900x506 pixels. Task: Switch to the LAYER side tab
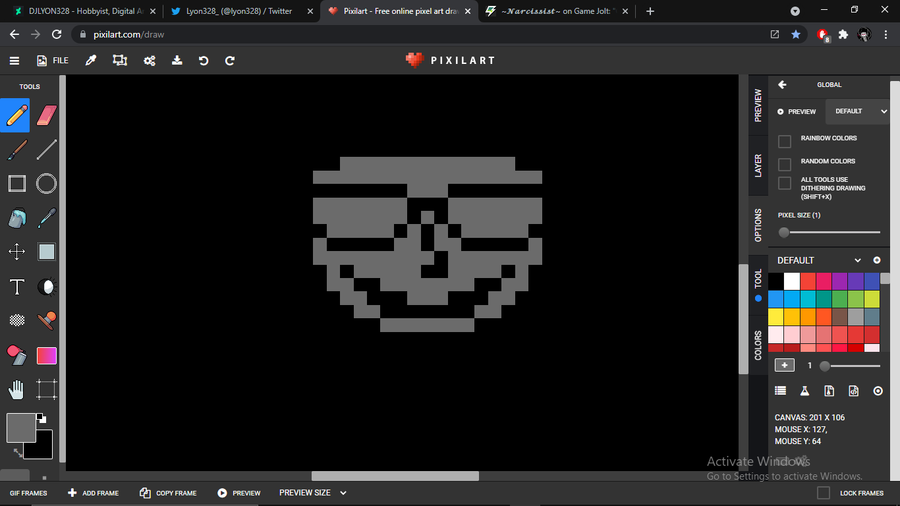tap(758, 166)
